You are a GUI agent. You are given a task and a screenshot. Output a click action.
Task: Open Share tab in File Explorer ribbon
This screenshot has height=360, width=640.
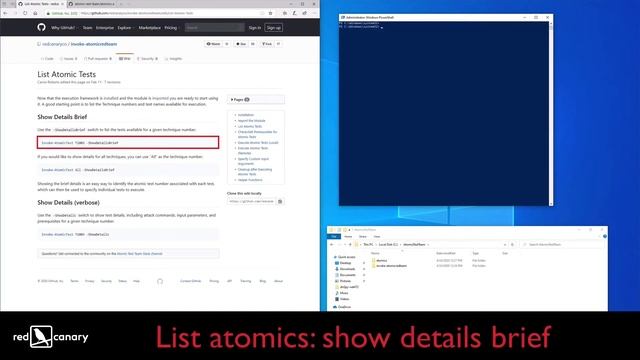(362, 236)
